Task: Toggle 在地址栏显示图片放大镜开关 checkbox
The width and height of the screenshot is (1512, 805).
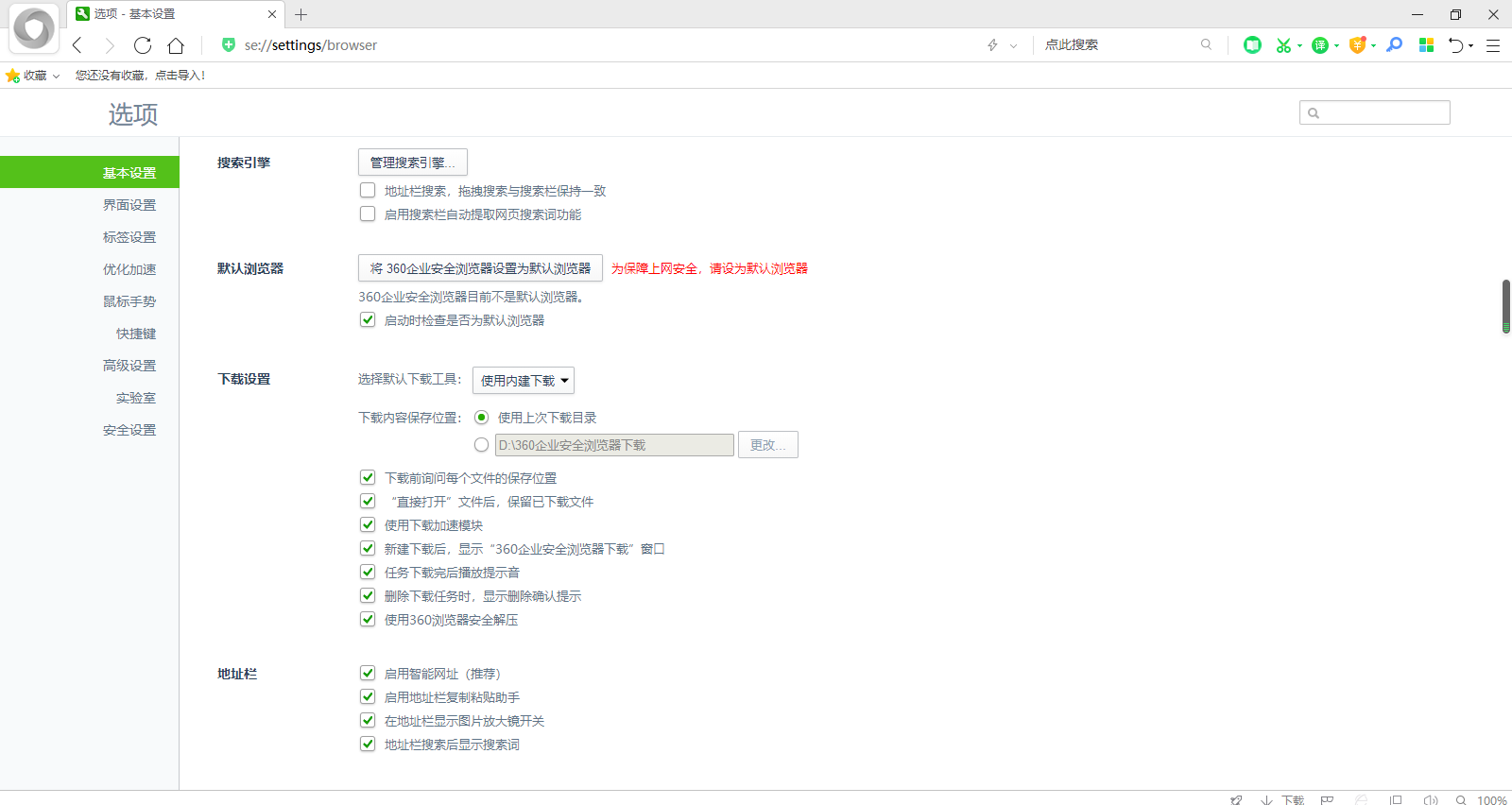Action: tap(368, 720)
